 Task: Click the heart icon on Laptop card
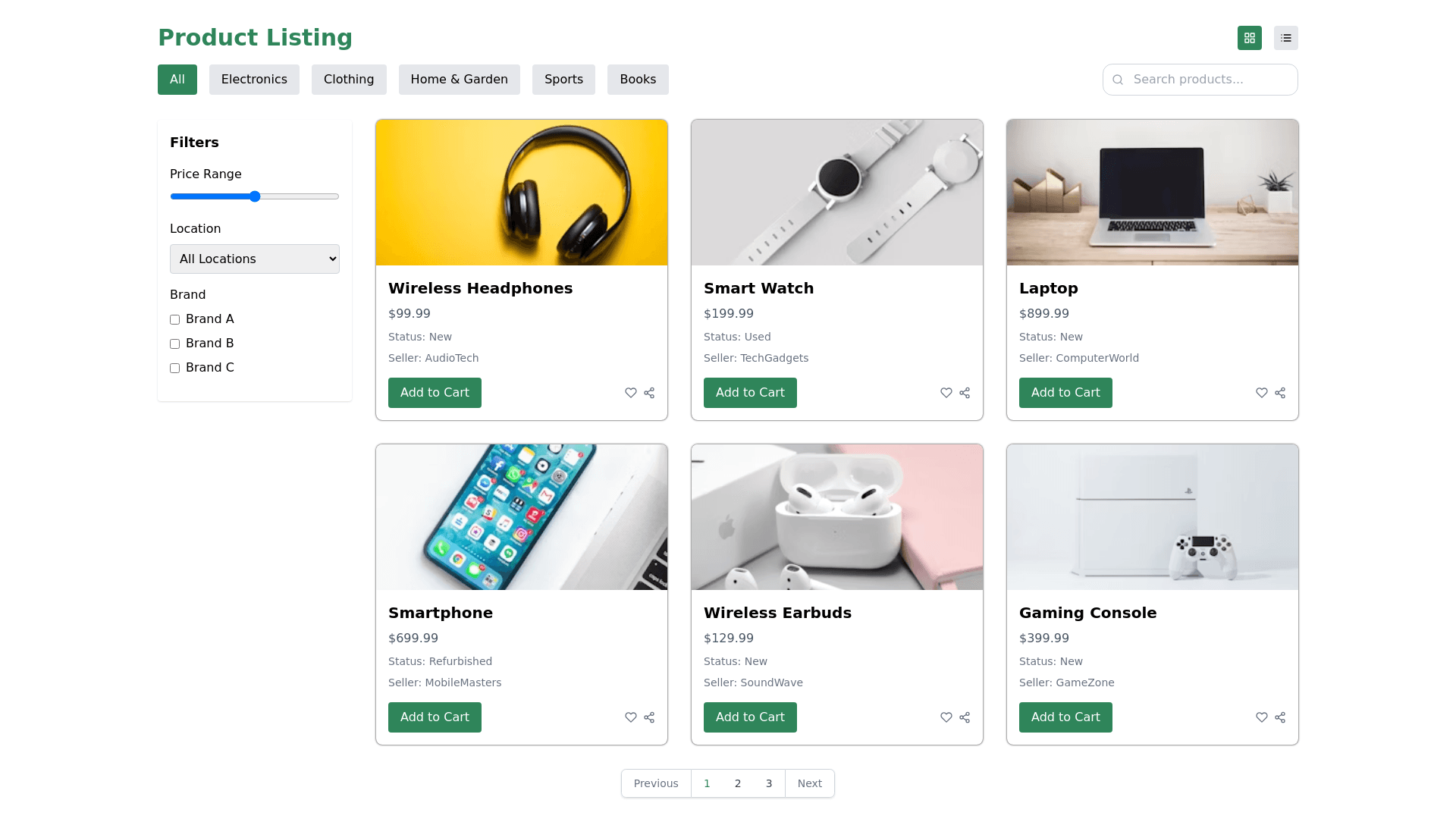1262,393
